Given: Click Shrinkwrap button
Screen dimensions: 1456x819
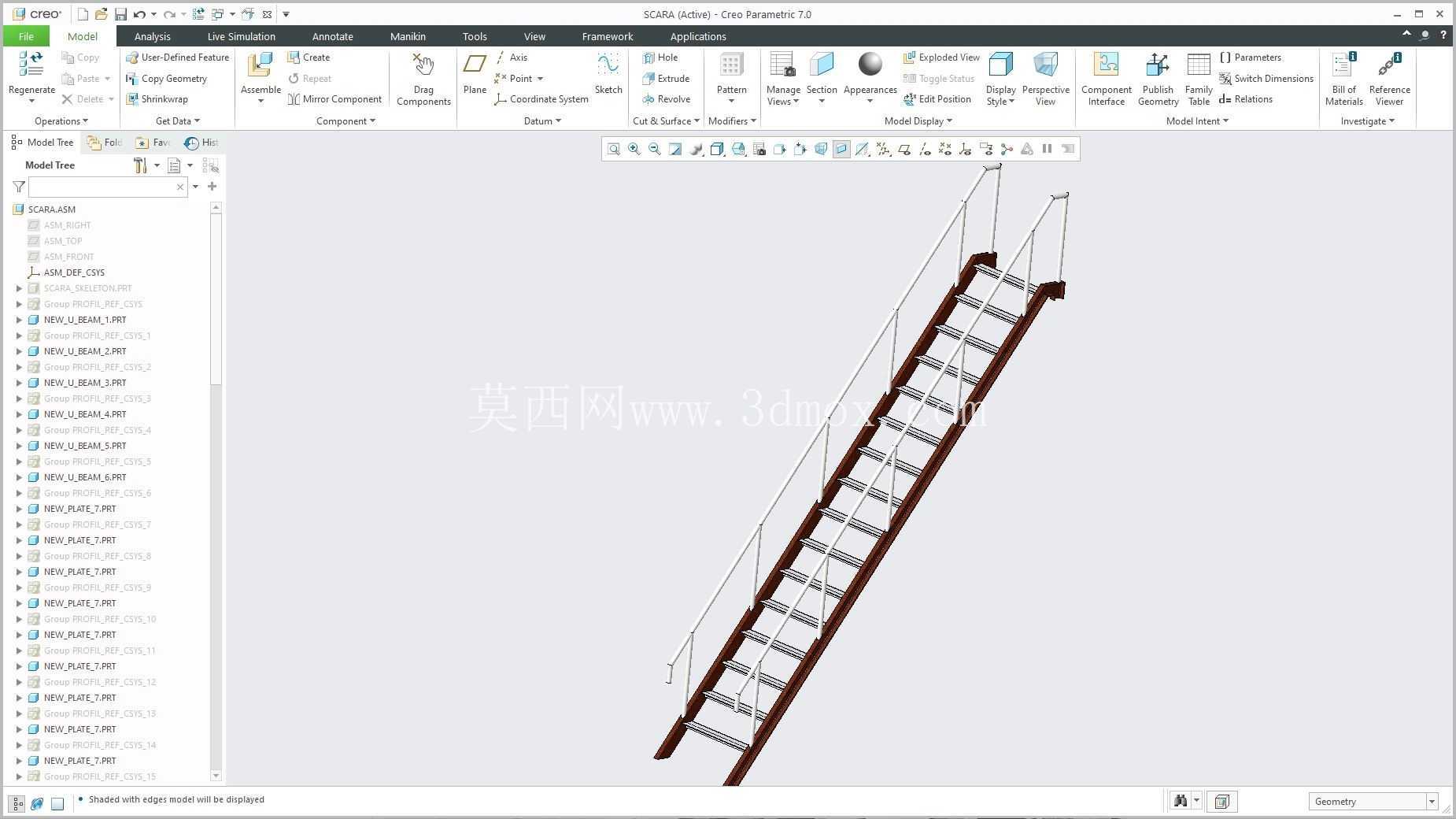Looking at the screenshot, I should (x=157, y=99).
